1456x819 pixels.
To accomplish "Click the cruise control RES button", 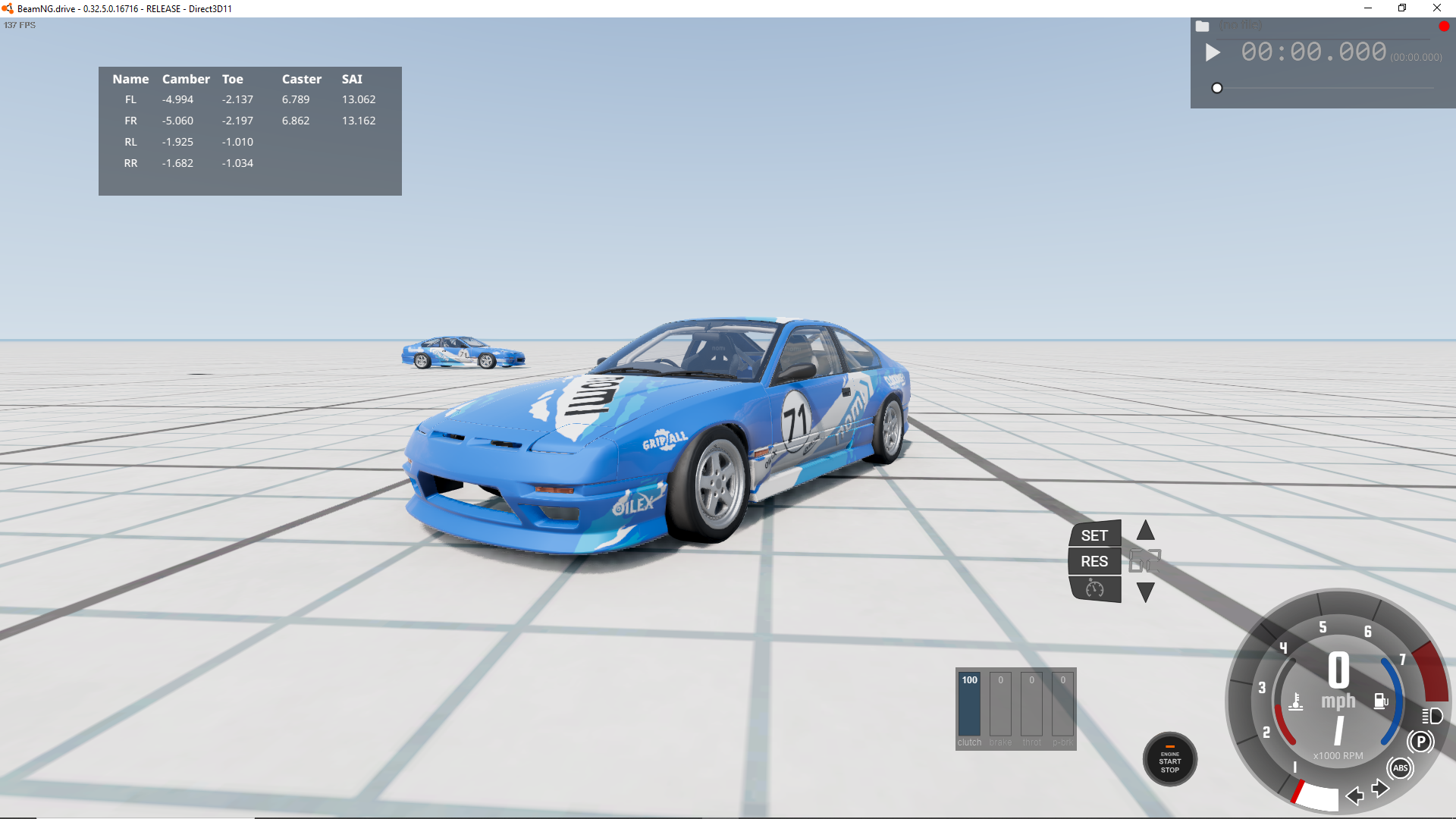I will pyautogui.click(x=1094, y=561).
